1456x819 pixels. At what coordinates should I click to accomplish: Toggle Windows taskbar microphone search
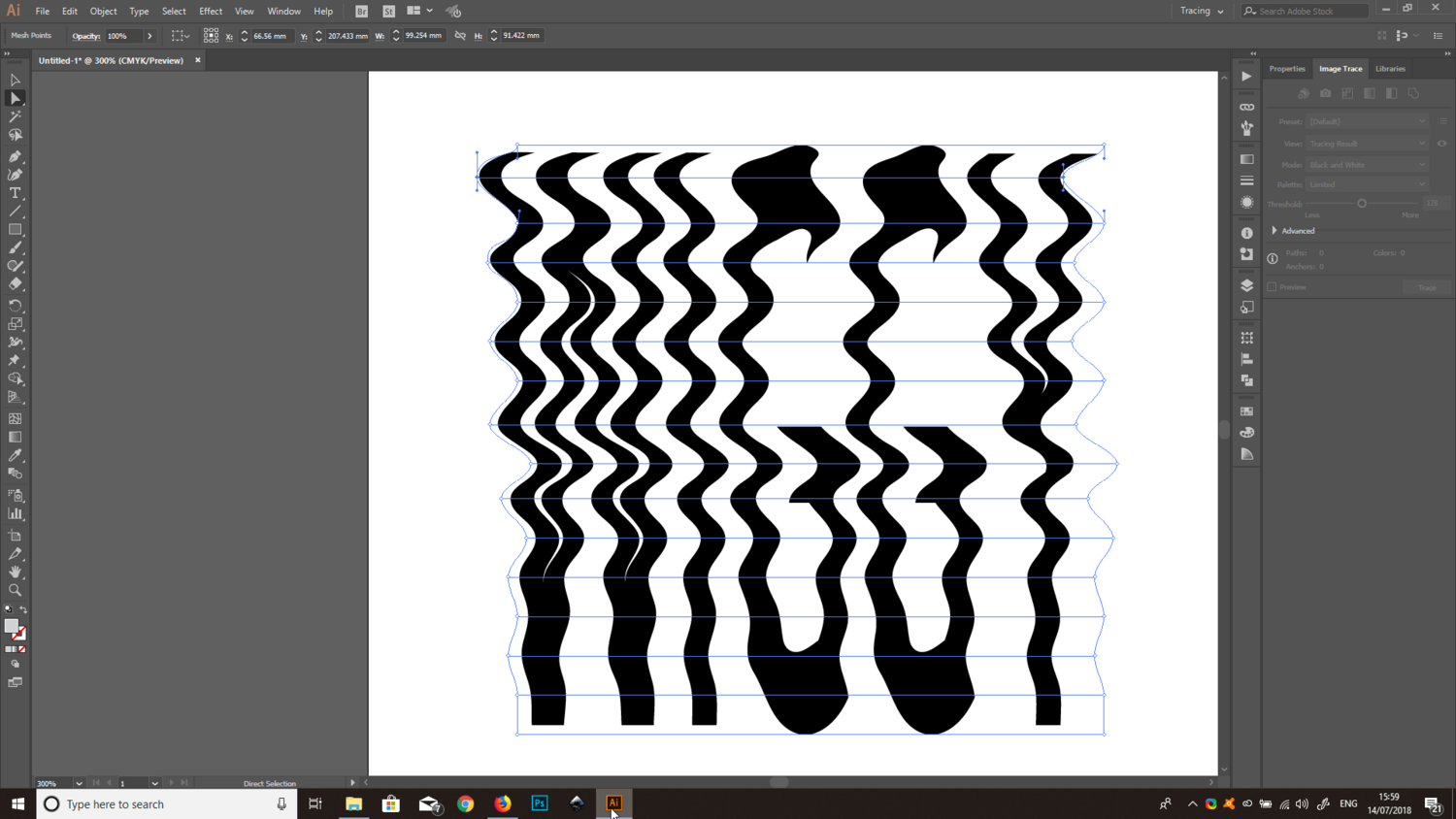point(281,803)
